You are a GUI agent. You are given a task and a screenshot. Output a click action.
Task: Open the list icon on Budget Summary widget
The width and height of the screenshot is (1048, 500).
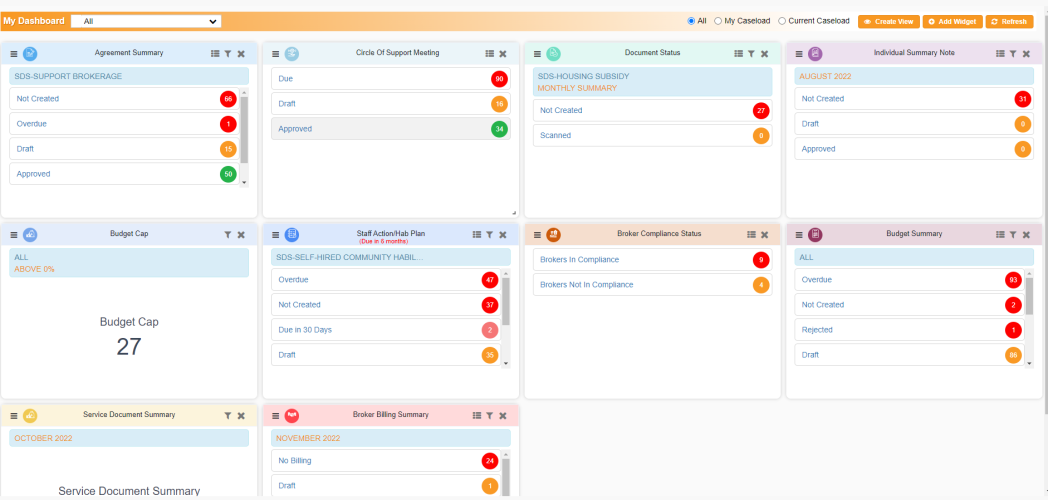click(x=1000, y=235)
